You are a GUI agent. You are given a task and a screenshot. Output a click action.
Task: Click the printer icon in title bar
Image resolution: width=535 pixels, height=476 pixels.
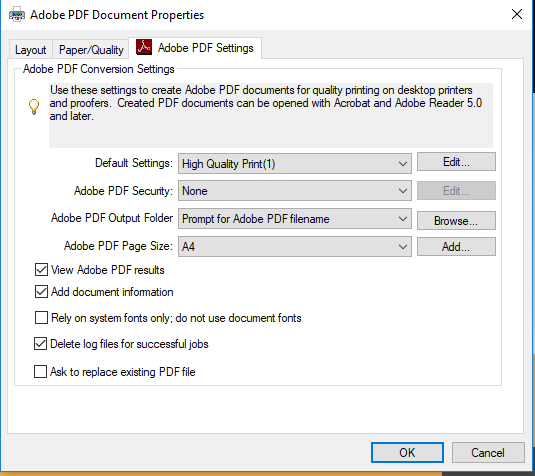click(x=17, y=15)
